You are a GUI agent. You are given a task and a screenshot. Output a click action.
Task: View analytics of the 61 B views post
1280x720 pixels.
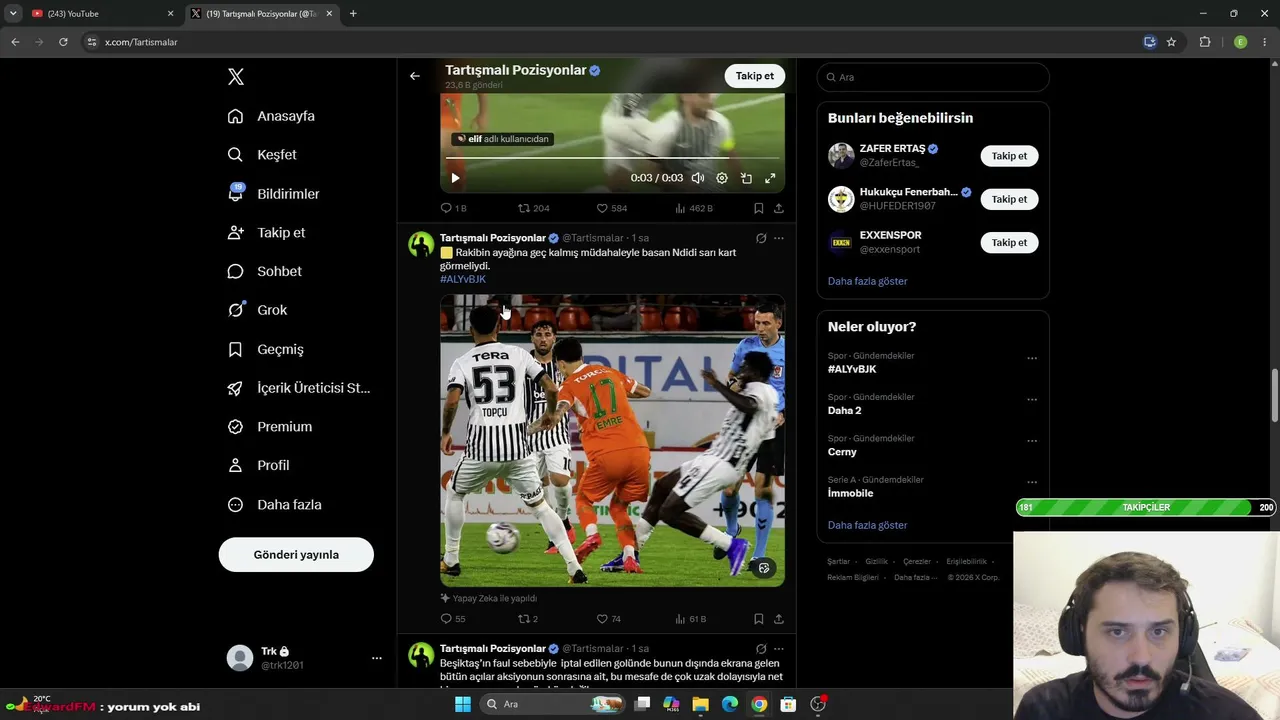coord(691,619)
